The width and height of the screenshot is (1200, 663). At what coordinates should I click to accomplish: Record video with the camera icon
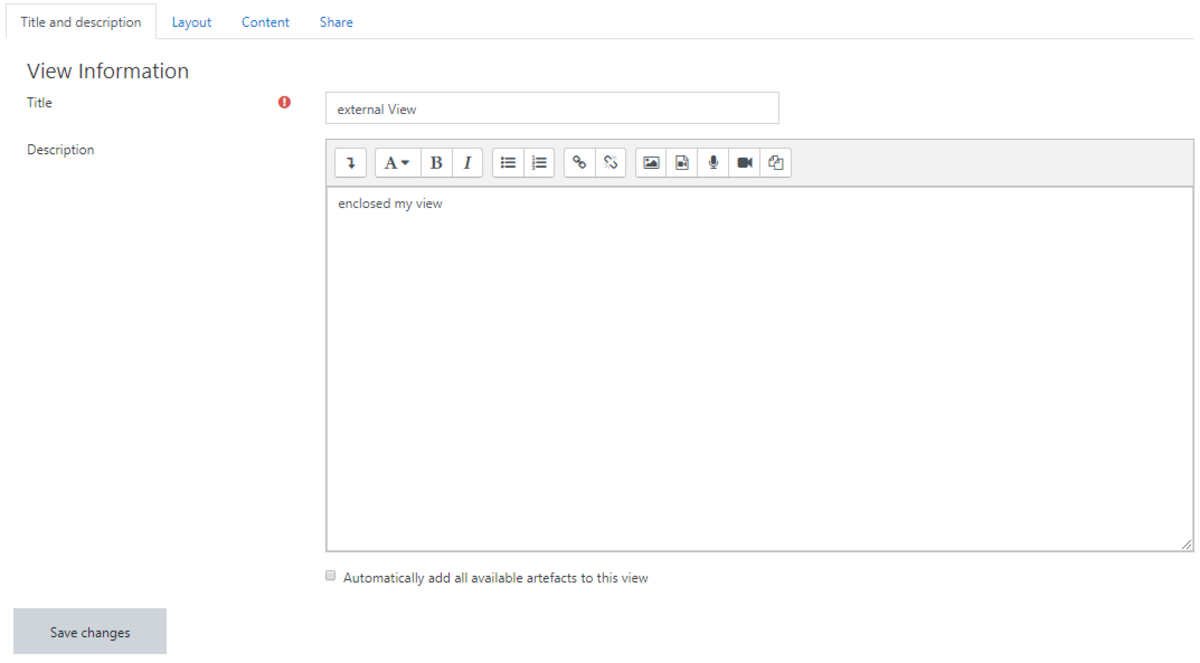[744, 163]
